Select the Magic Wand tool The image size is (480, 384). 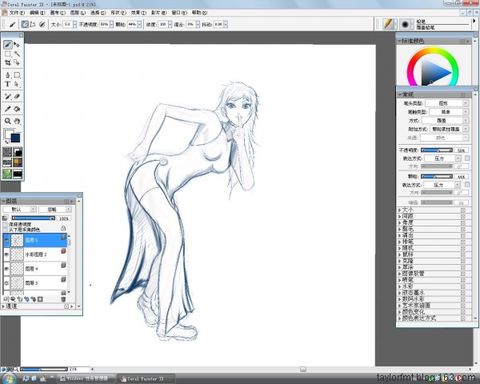click(x=17, y=54)
